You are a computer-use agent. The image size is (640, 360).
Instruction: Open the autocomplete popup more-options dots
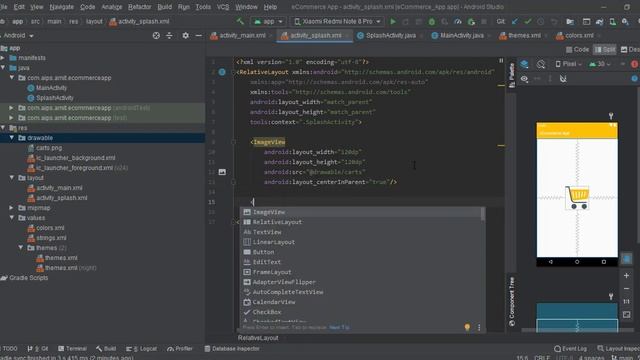click(x=479, y=327)
